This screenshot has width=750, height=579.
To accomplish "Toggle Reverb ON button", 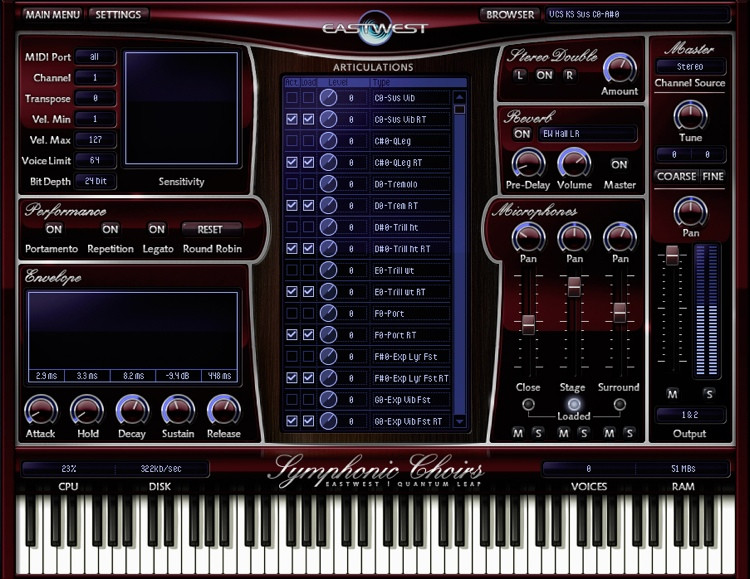I will click(x=522, y=134).
